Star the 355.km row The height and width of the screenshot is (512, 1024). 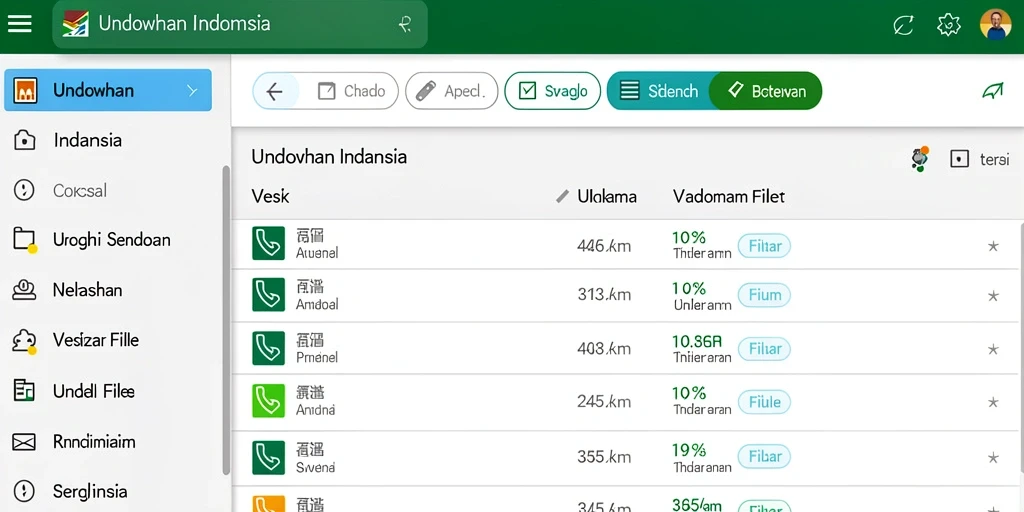pyautogui.click(x=993, y=458)
